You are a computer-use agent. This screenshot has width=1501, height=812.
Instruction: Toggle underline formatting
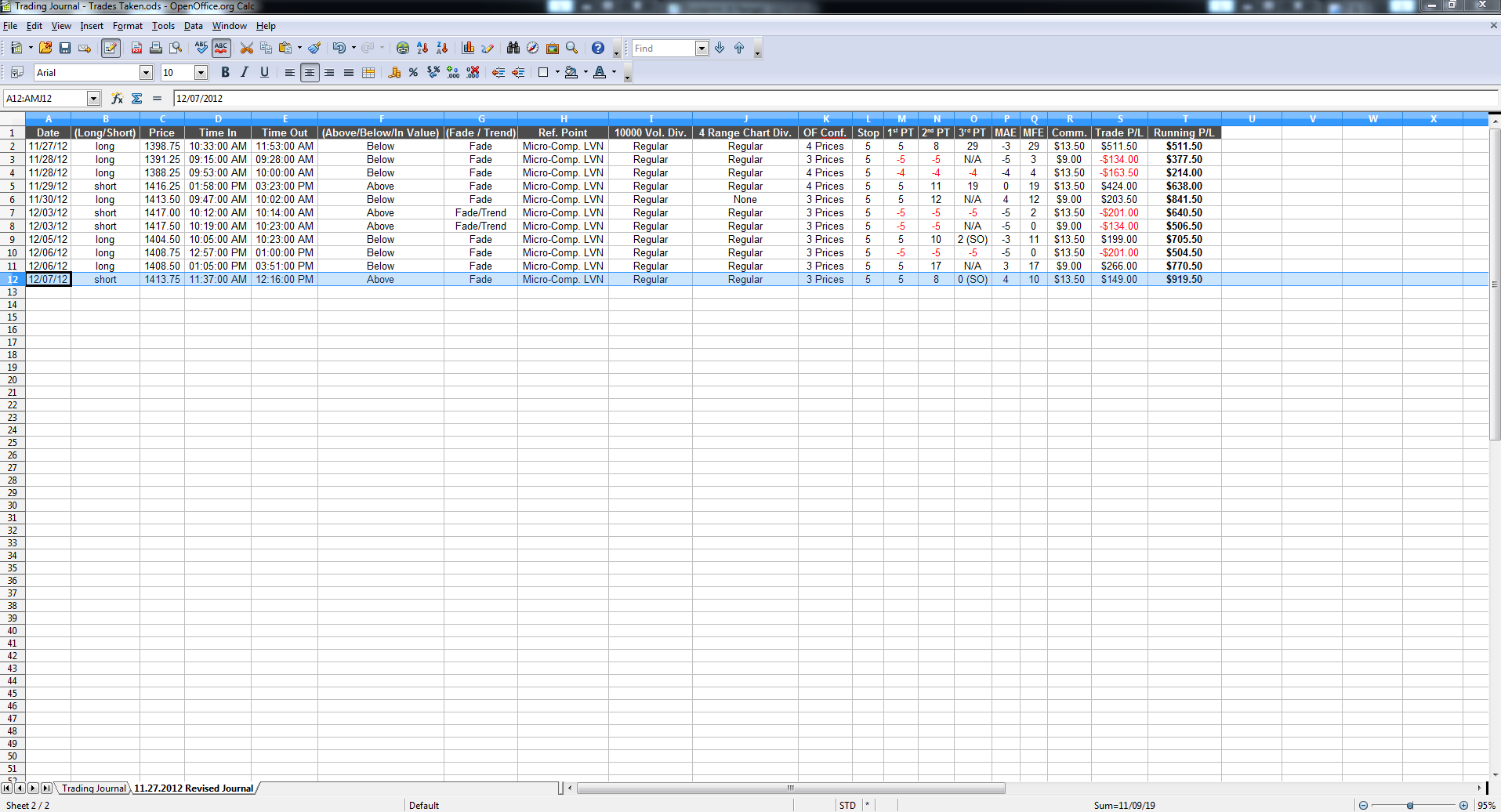click(x=264, y=72)
